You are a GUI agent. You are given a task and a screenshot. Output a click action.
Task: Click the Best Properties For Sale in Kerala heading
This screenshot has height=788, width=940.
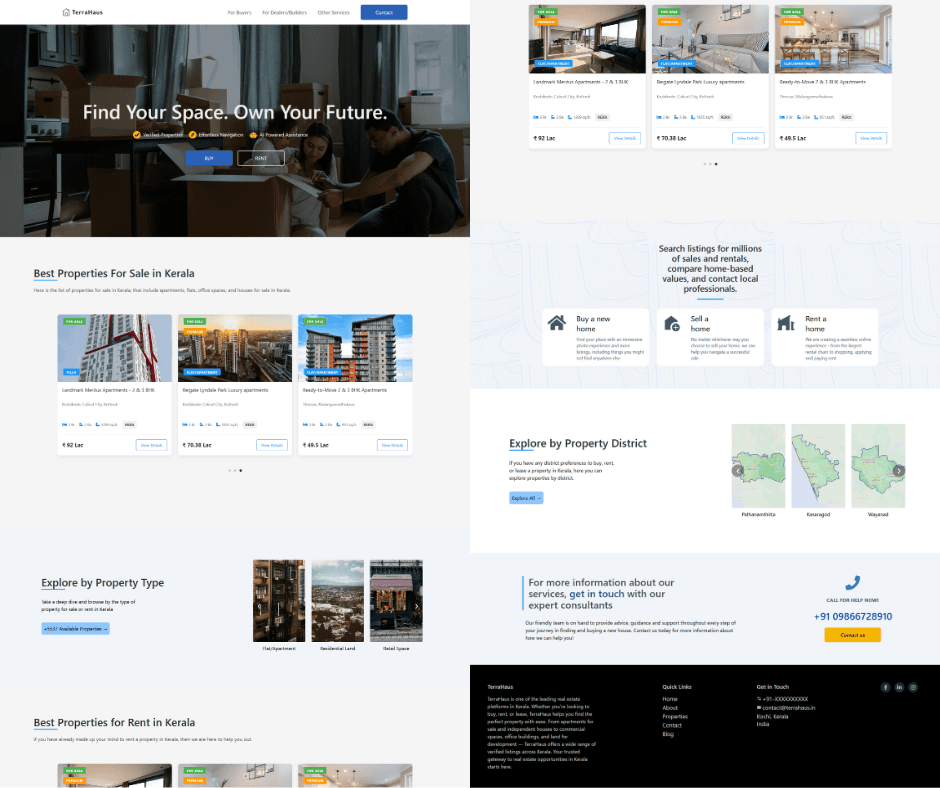(114, 273)
